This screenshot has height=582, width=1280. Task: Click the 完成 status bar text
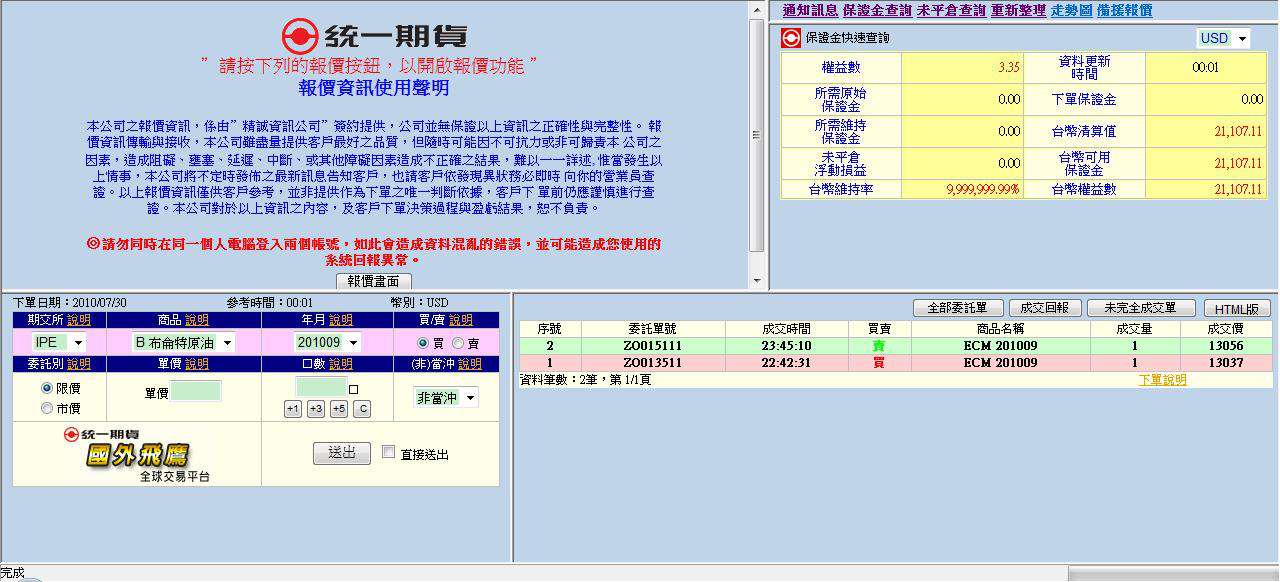tap(13, 573)
